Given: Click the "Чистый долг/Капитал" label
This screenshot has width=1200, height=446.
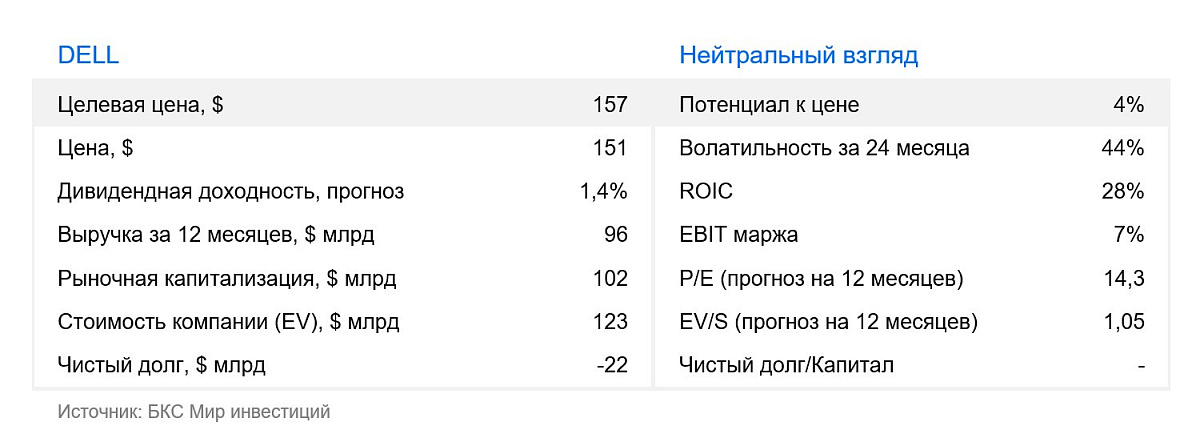Looking at the screenshot, I should [x=786, y=365].
